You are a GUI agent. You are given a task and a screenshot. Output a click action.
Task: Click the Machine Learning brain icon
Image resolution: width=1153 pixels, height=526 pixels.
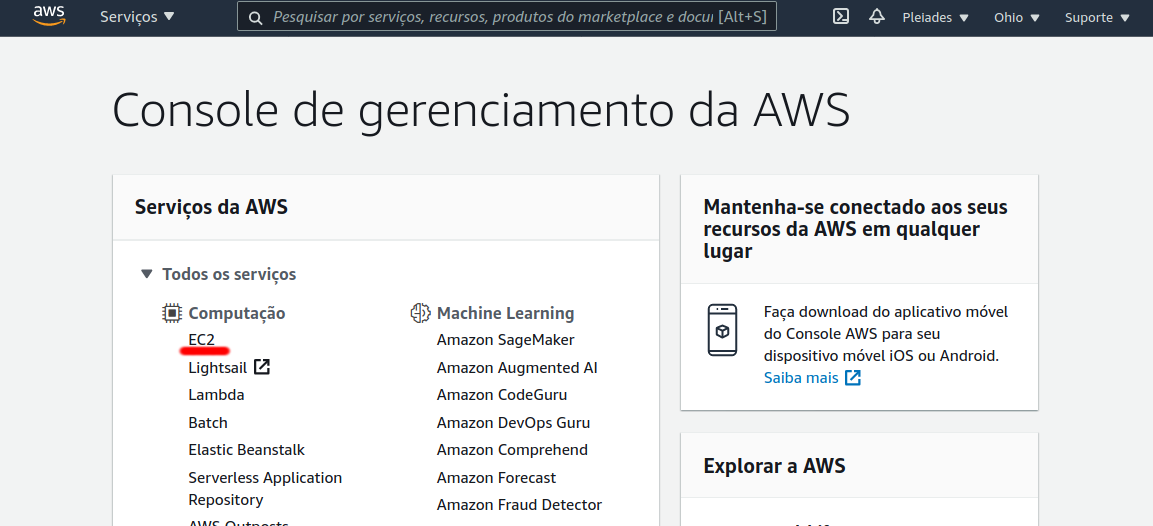(x=420, y=313)
